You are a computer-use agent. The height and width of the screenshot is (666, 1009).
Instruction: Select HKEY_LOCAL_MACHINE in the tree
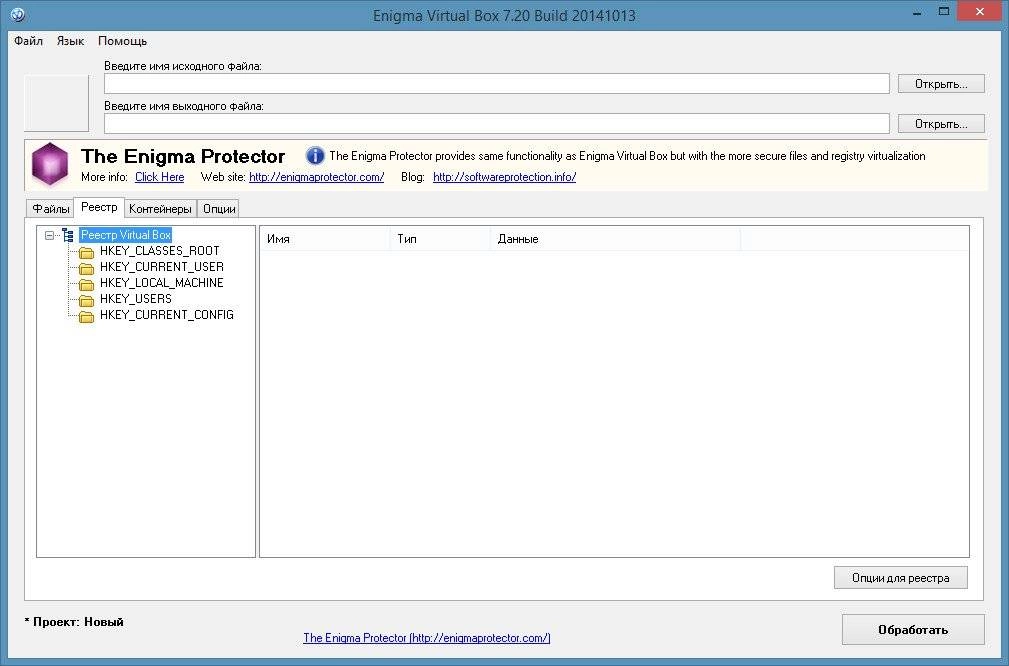point(162,283)
